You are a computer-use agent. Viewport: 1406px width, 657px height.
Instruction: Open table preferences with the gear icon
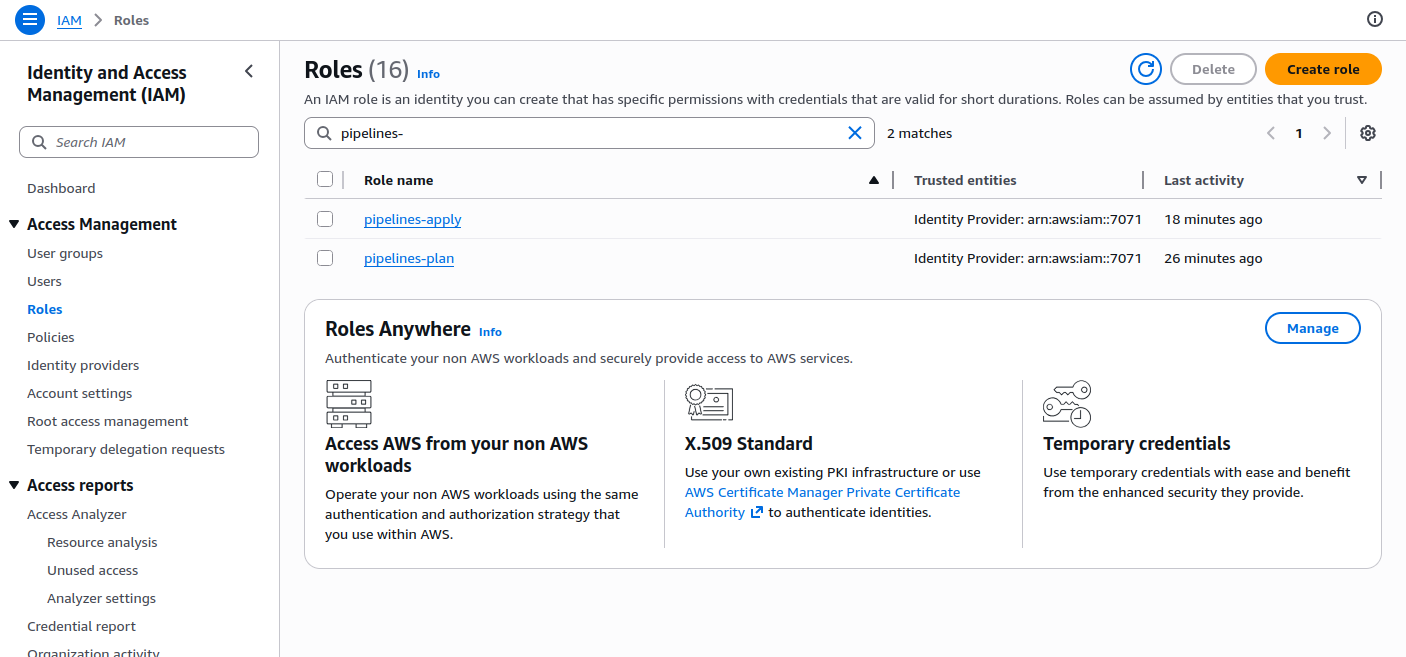pyautogui.click(x=1368, y=132)
